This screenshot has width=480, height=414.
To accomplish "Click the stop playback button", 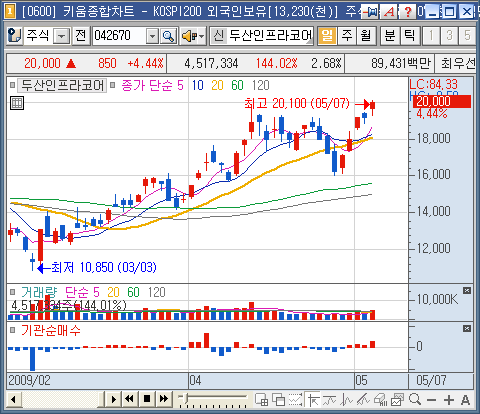I will (147, 399).
